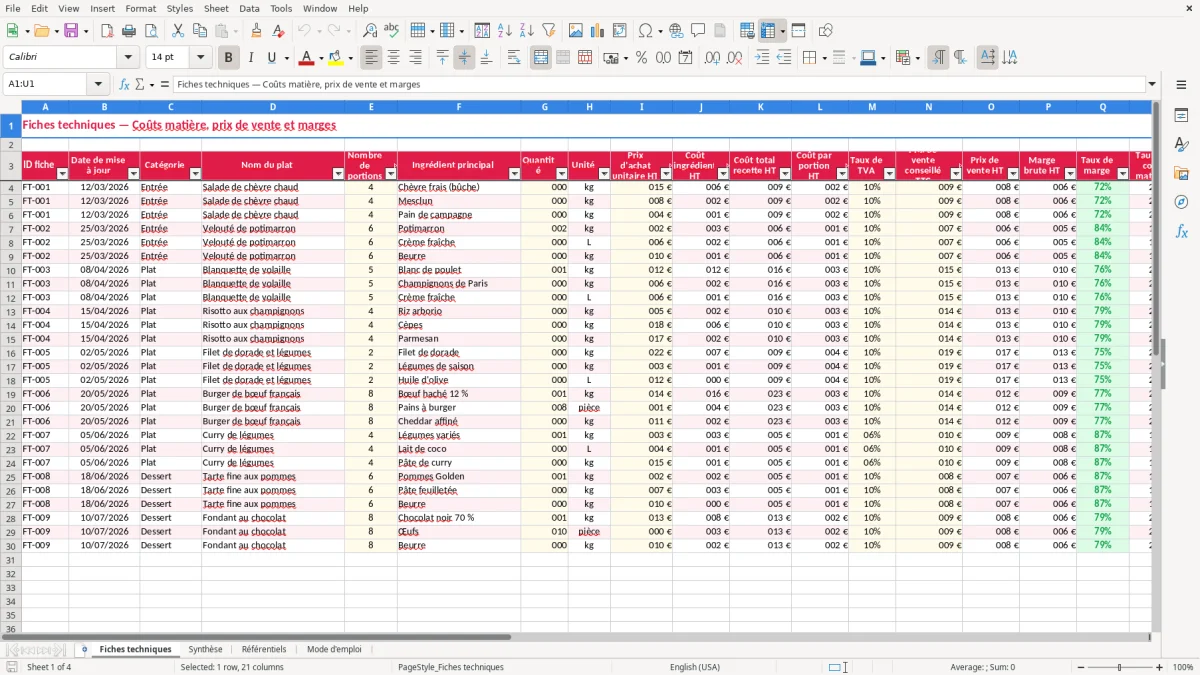Toggle Align Left

[371, 58]
